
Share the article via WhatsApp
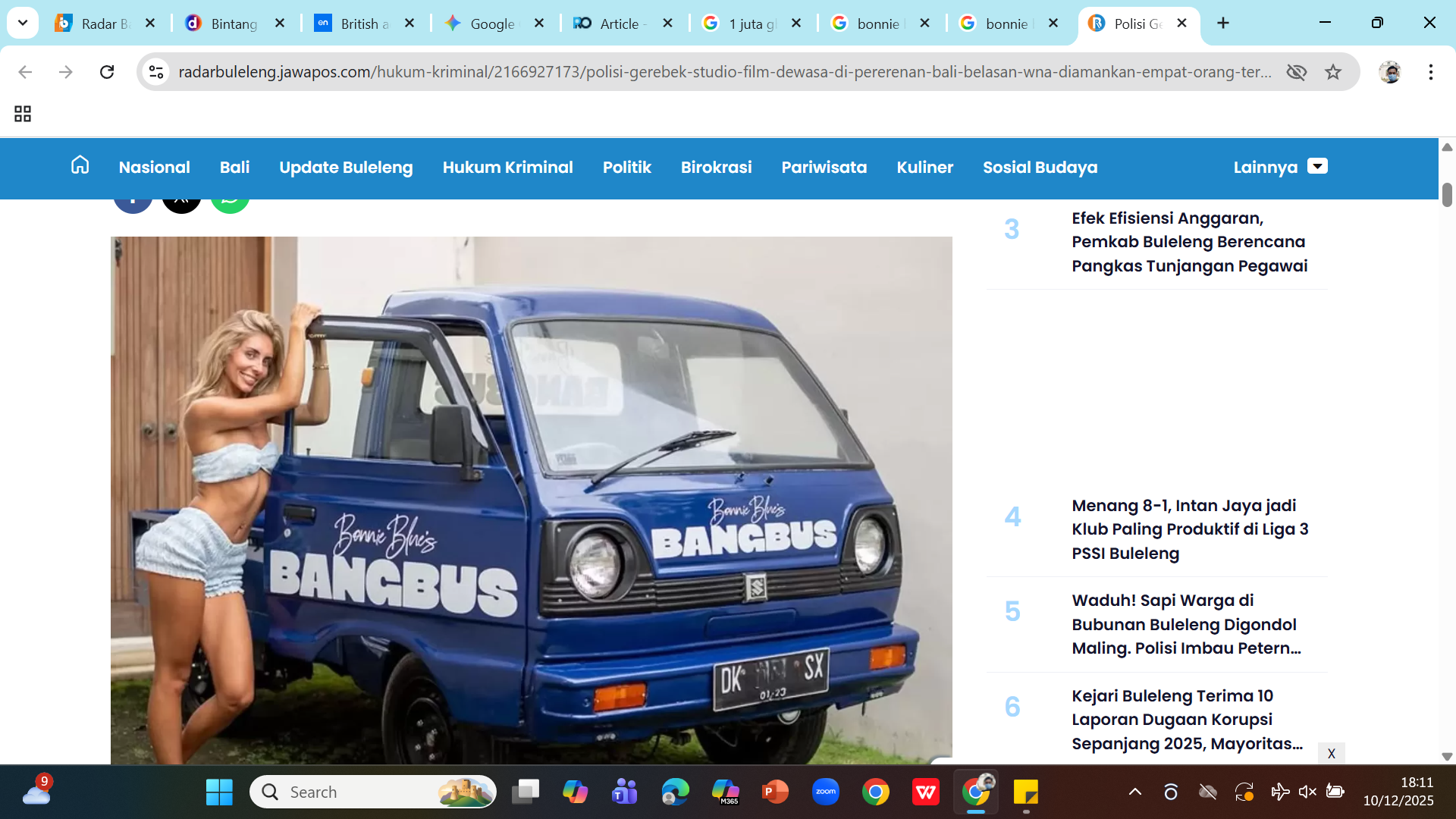[230, 206]
